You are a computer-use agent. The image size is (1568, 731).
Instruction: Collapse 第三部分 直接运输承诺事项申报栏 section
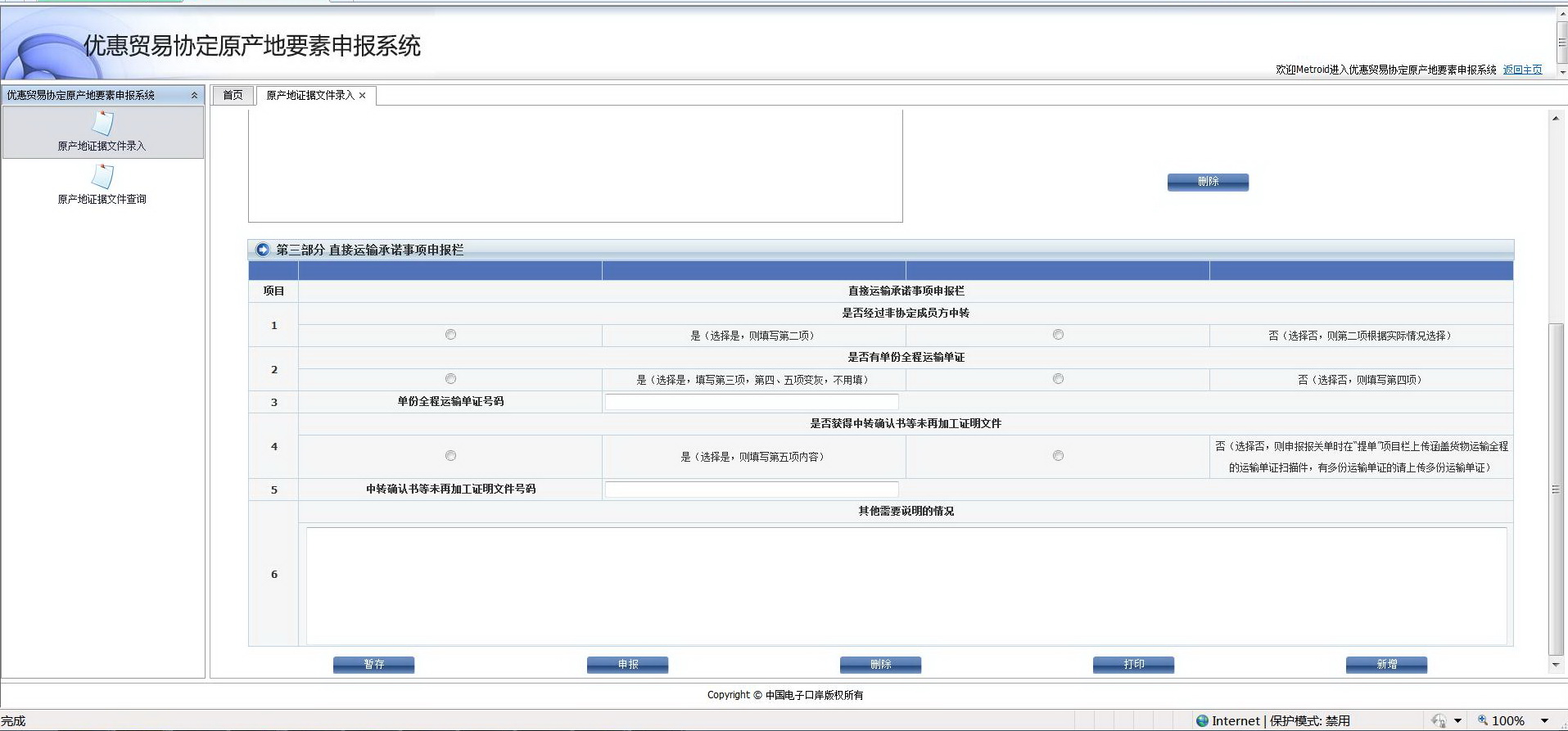click(262, 250)
